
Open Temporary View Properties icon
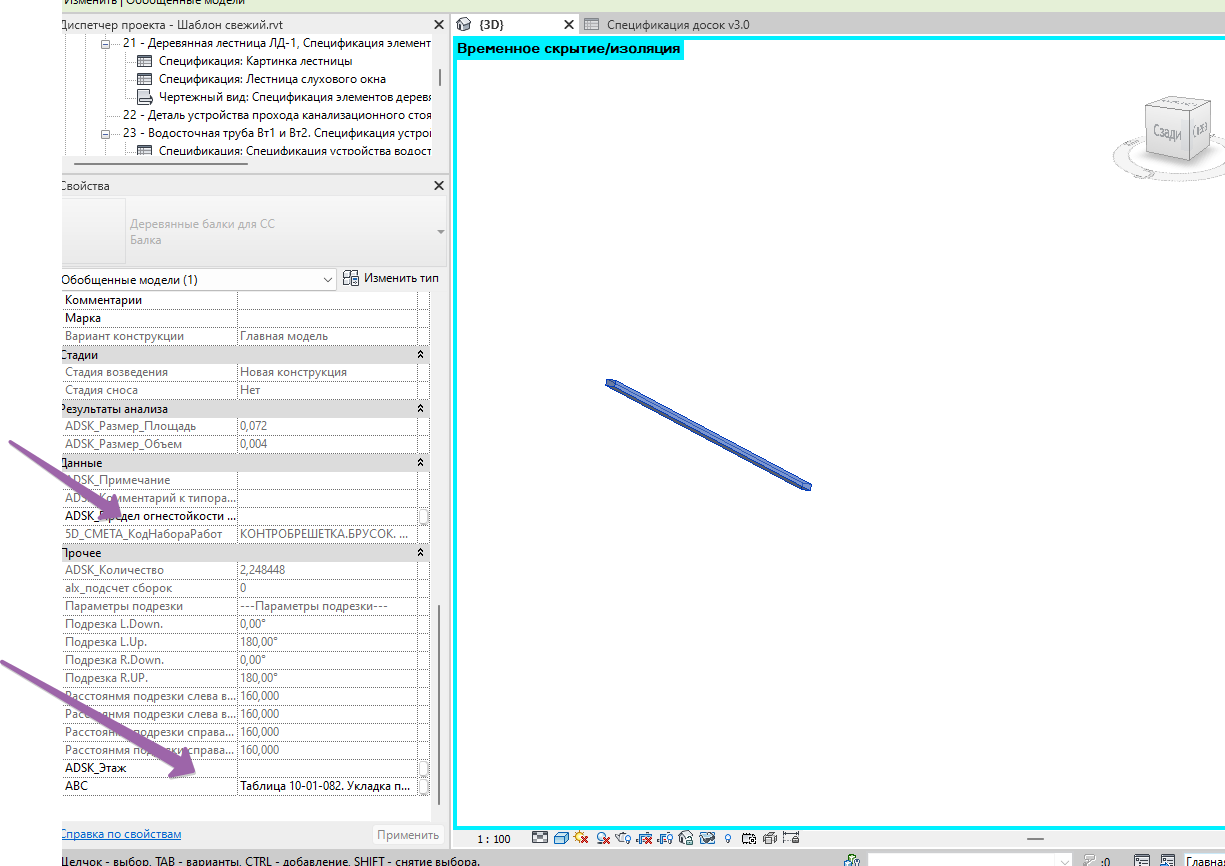point(748,838)
